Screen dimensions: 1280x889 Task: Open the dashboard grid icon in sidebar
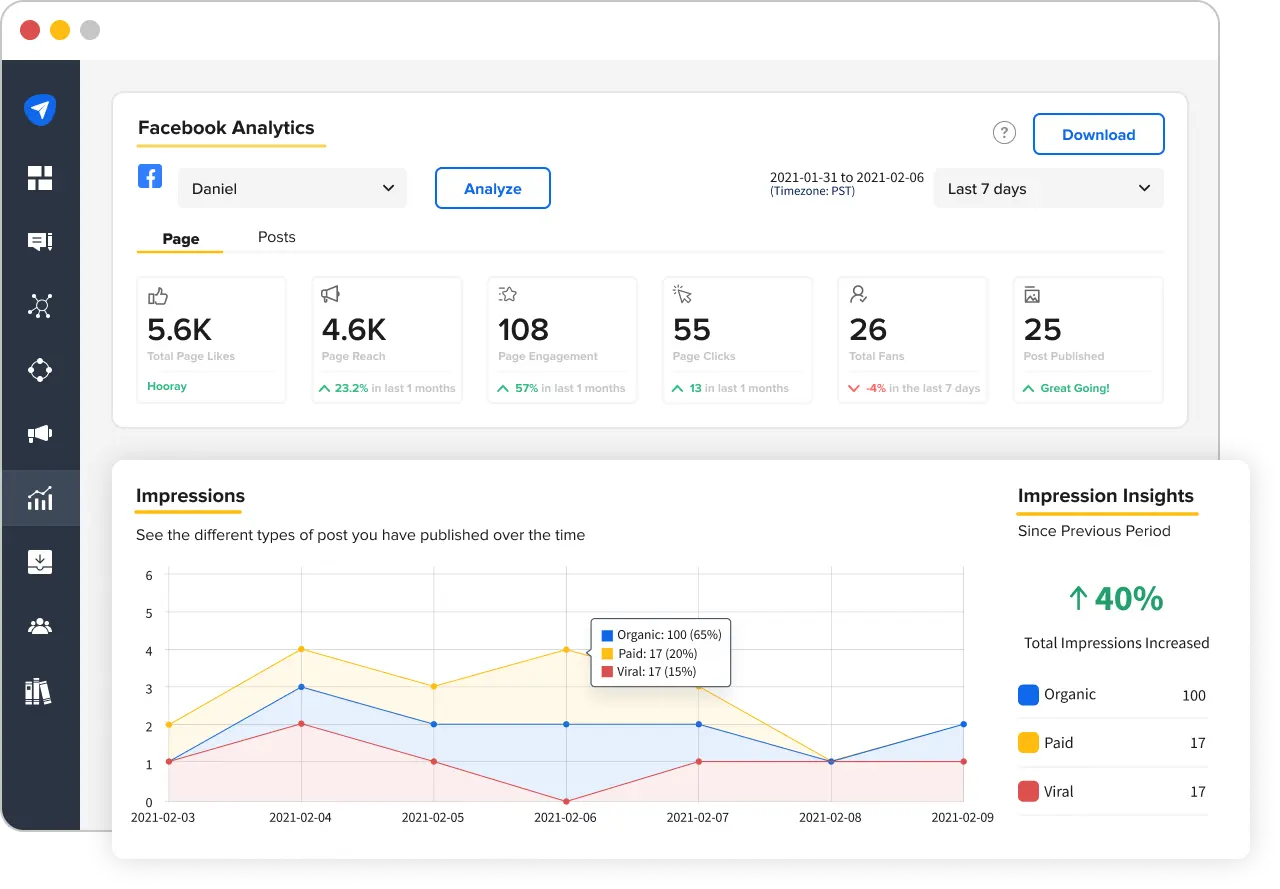(x=40, y=178)
